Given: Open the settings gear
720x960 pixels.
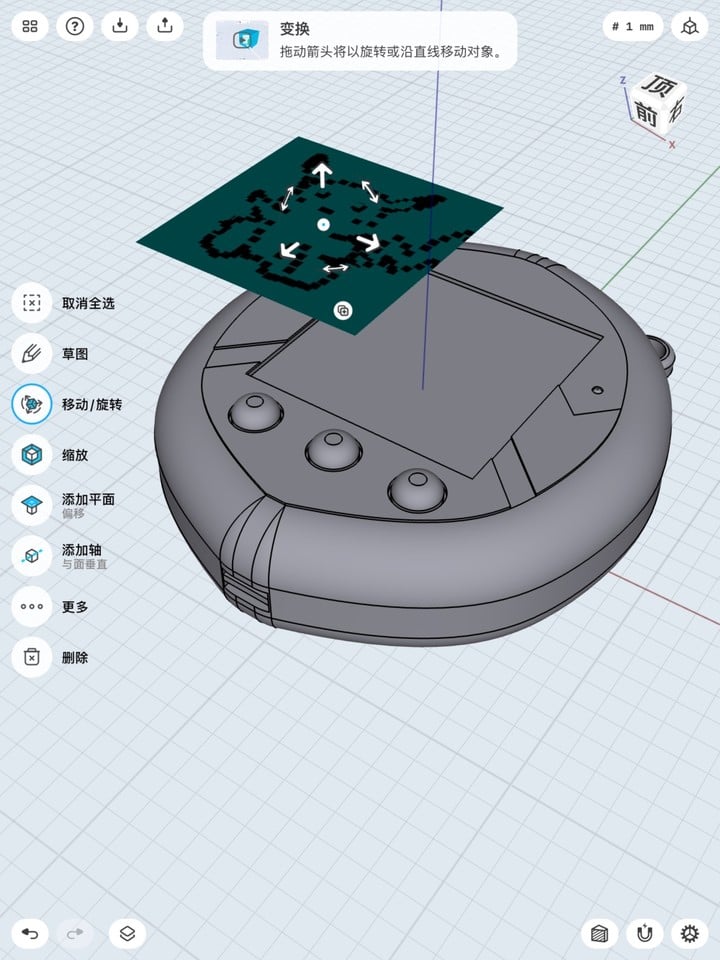Looking at the screenshot, I should (690, 934).
